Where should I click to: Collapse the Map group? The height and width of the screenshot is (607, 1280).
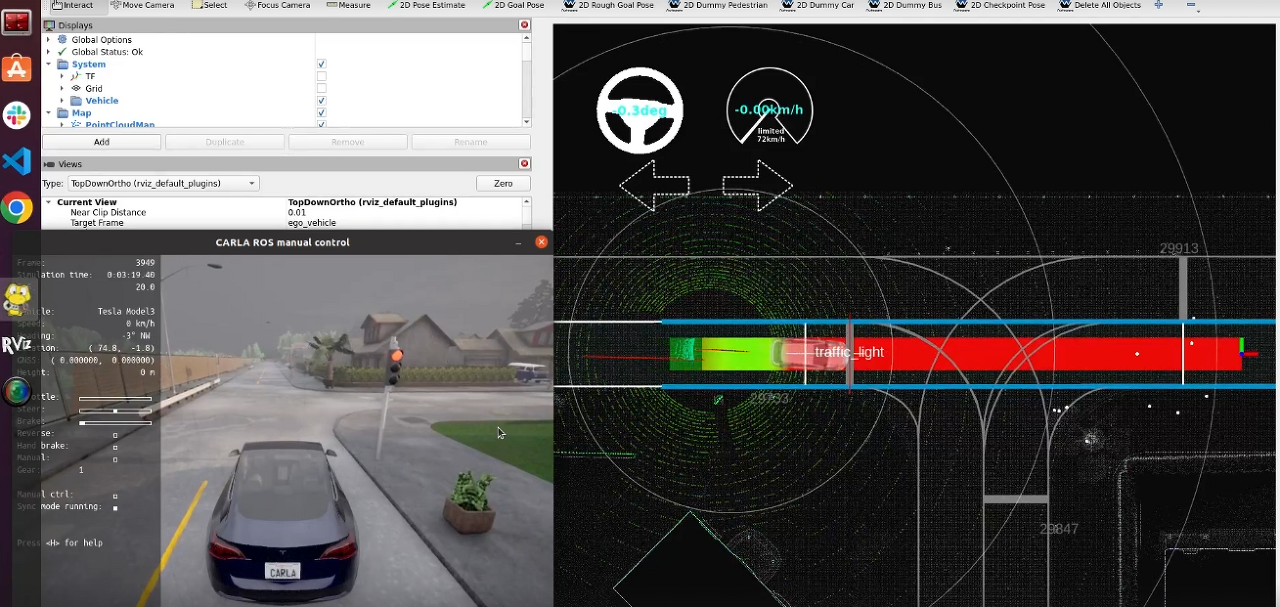pos(48,113)
